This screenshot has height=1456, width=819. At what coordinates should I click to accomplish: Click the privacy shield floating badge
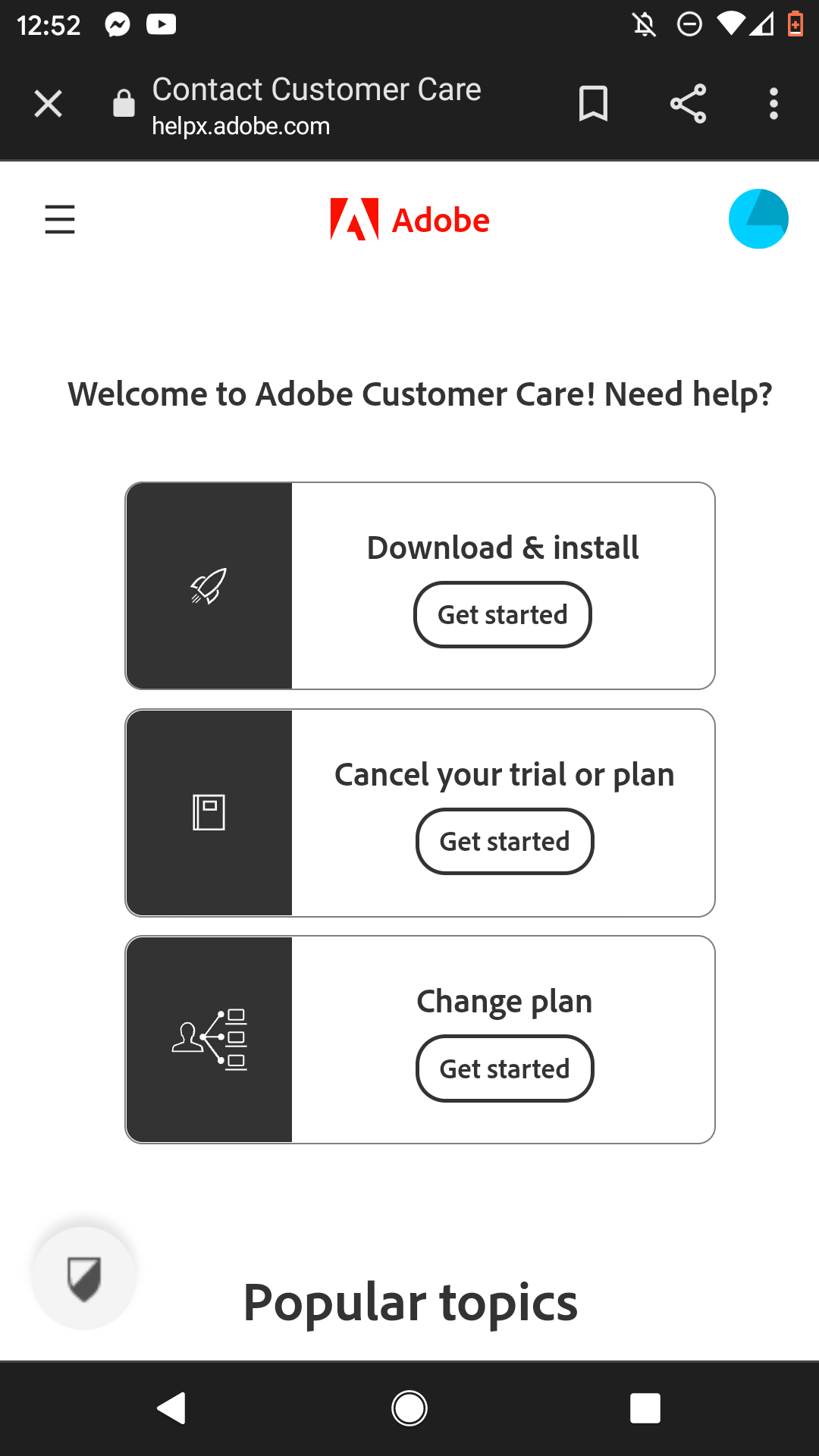click(83, 1276)
